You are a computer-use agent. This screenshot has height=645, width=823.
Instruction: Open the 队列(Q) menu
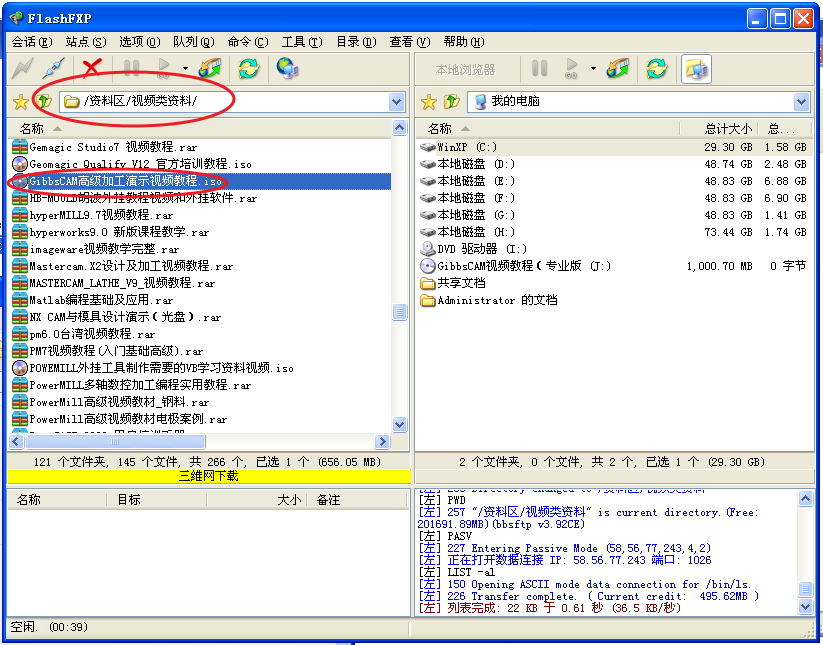click(x=194, y=42)
